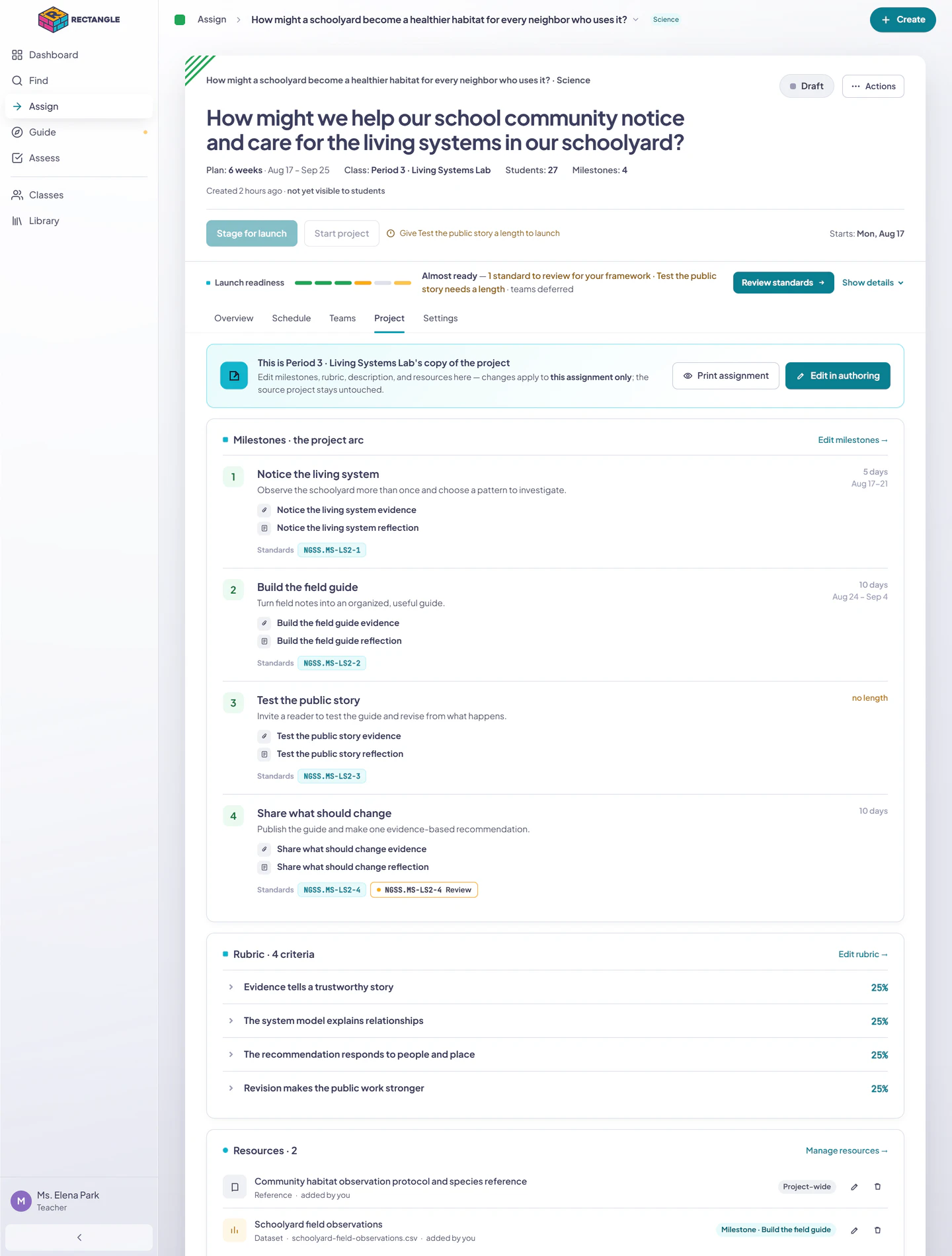Open the project title breadcrumb dropdown
The width and height of the screenshot is (952, 1256).
[x=636, y=20]
